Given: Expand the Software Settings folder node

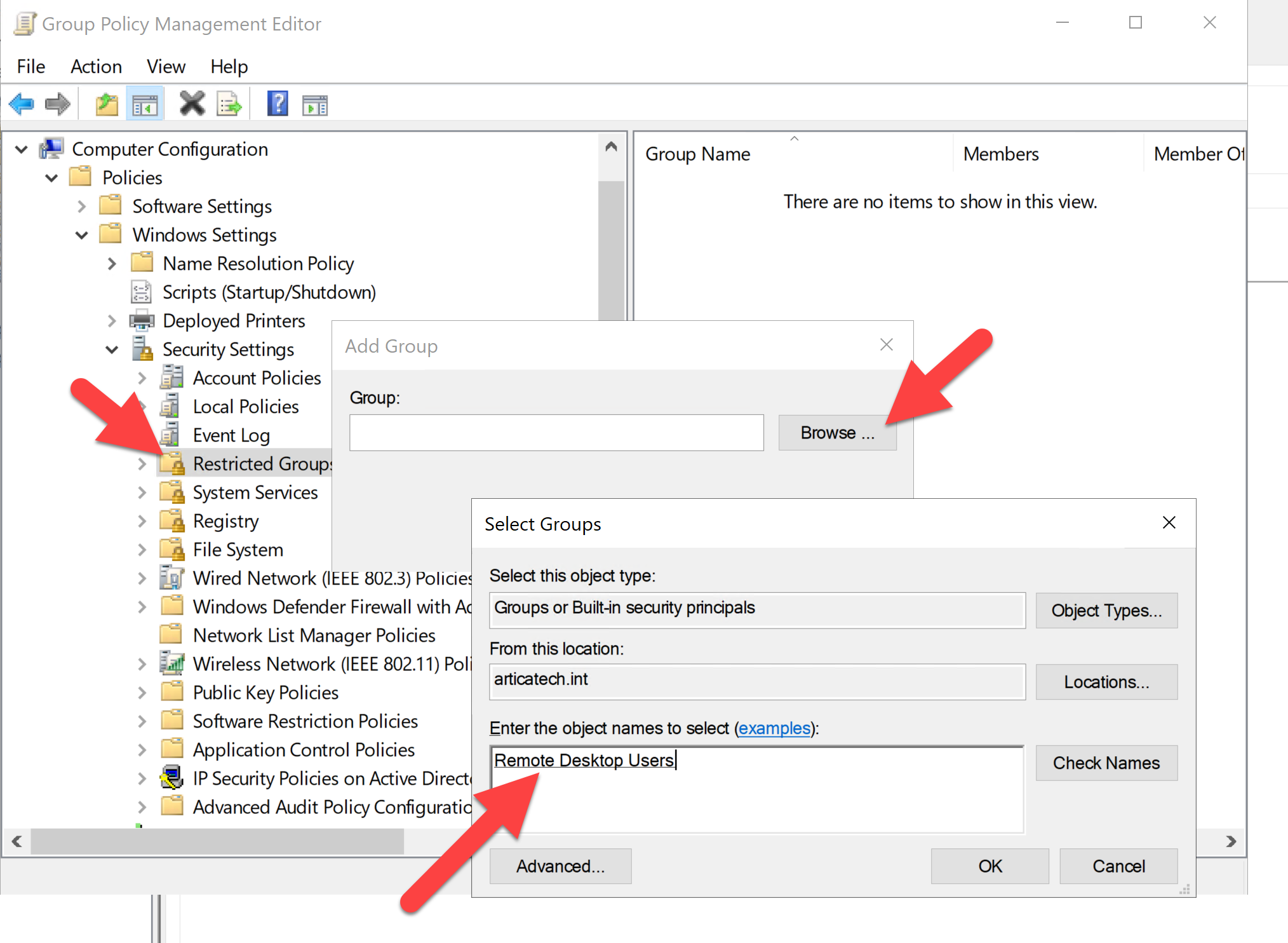Looking at the screenshot, I should point(81,207).
